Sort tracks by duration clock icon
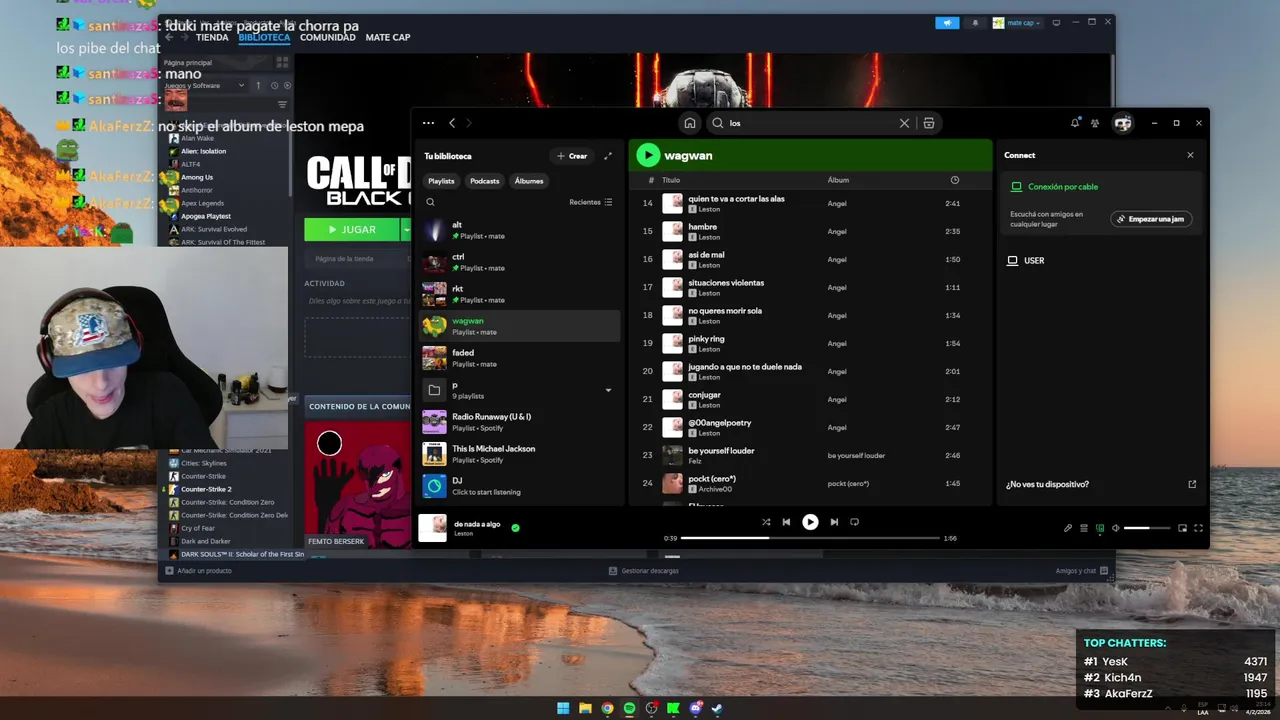Screen dimensions: 1280x720 [x=954, y=180]
